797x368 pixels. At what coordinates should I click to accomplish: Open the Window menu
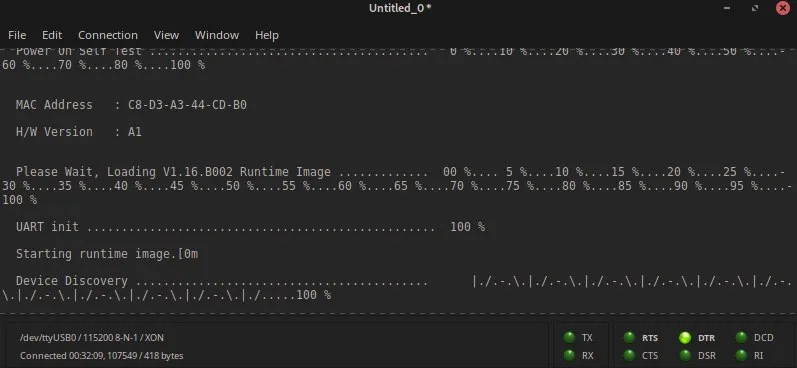(217, 35)
